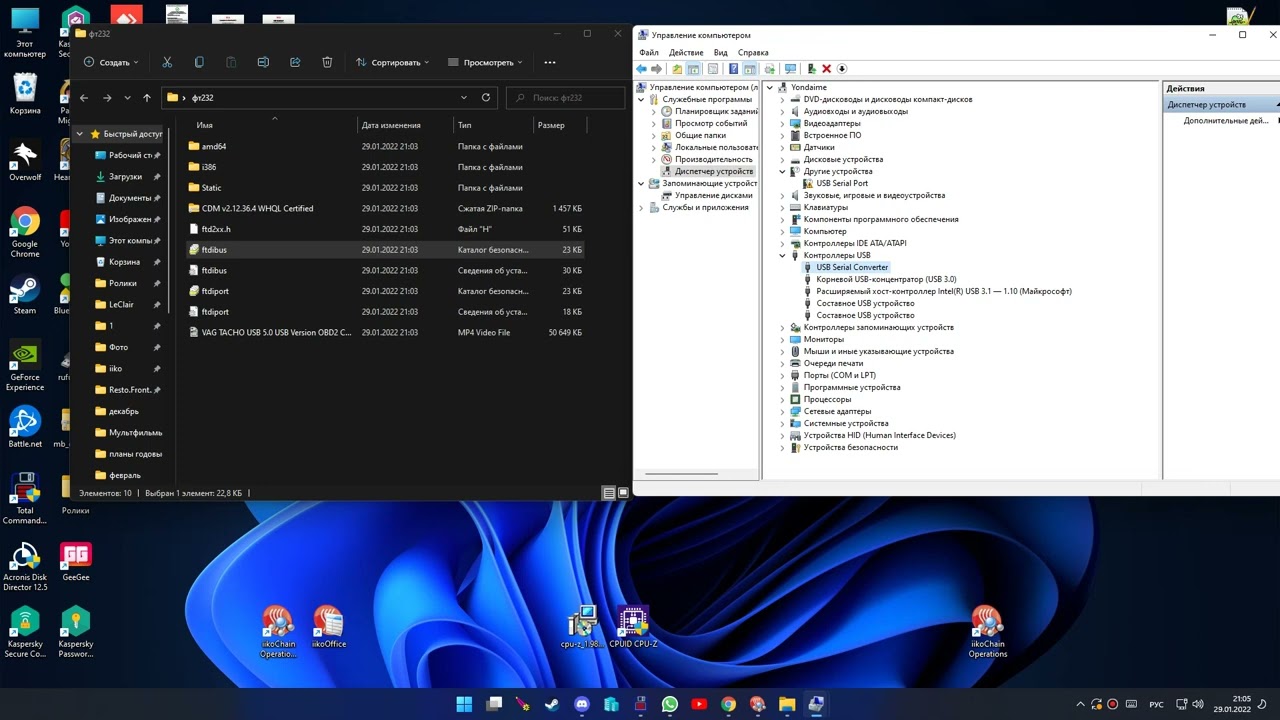Screen dimensions: 1280x720
Task: Click the blue Help question-mark toolbar icon
Action: pyautogui.click(x=733, y=69)
